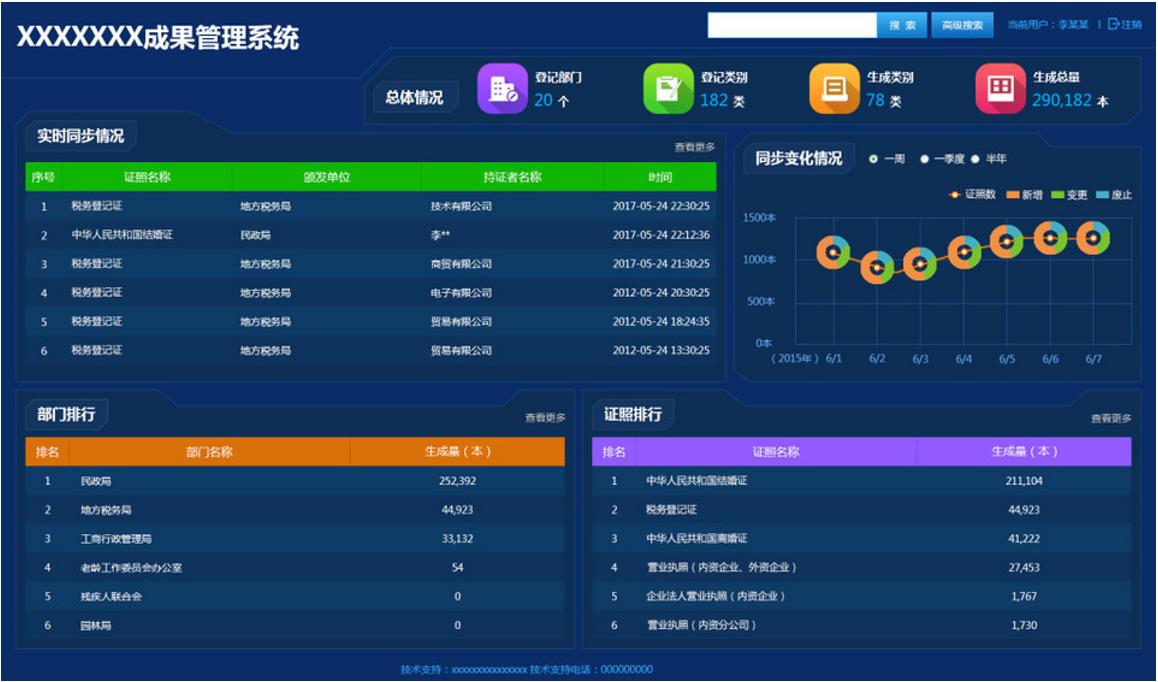The width and height of the screenshot is (1158, 682).
Task: Click the orange 生成类别 icon
Action: (x=834, y=89)
